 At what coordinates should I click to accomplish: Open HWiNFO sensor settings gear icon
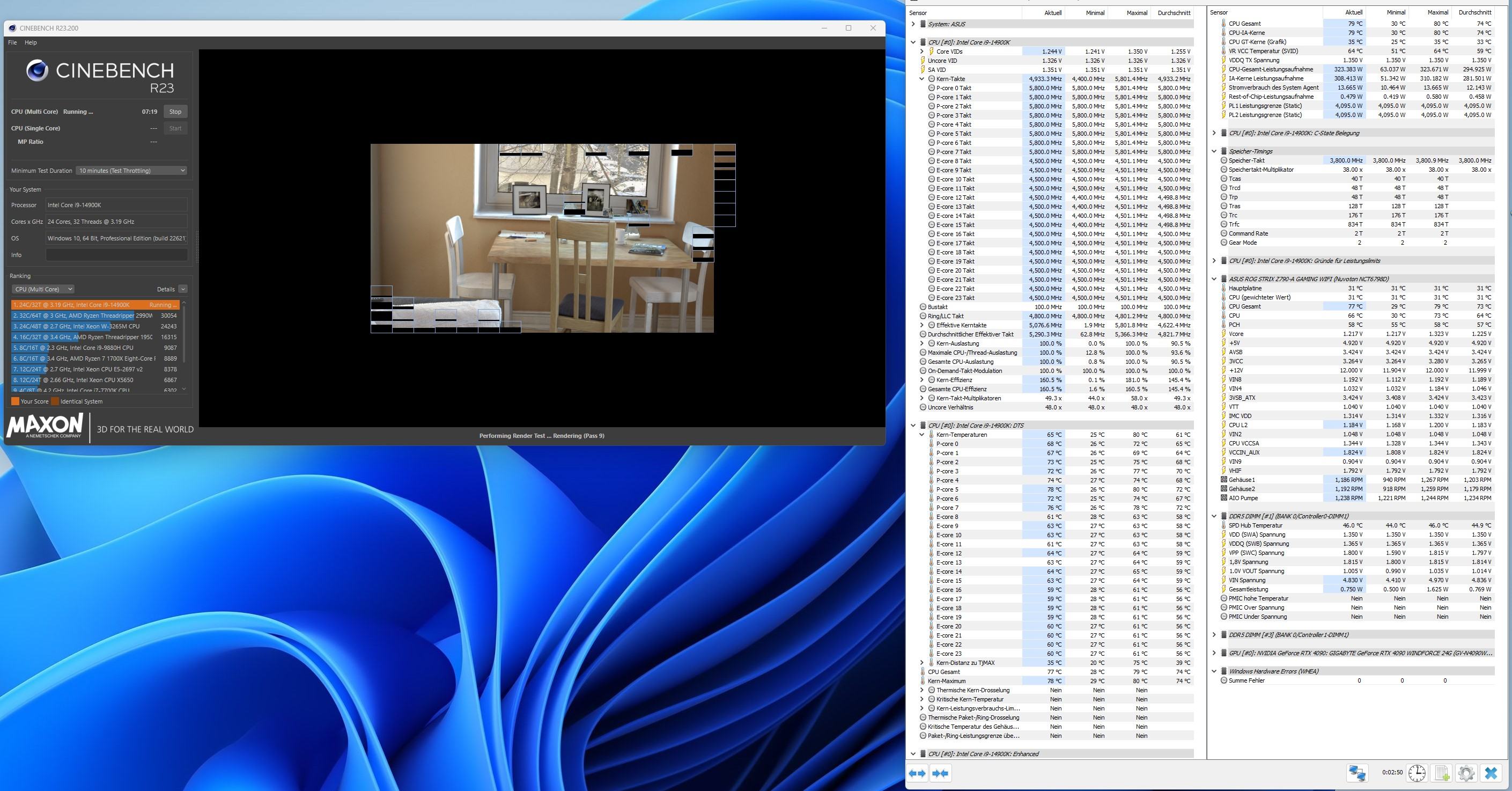tap(1466, 773)
